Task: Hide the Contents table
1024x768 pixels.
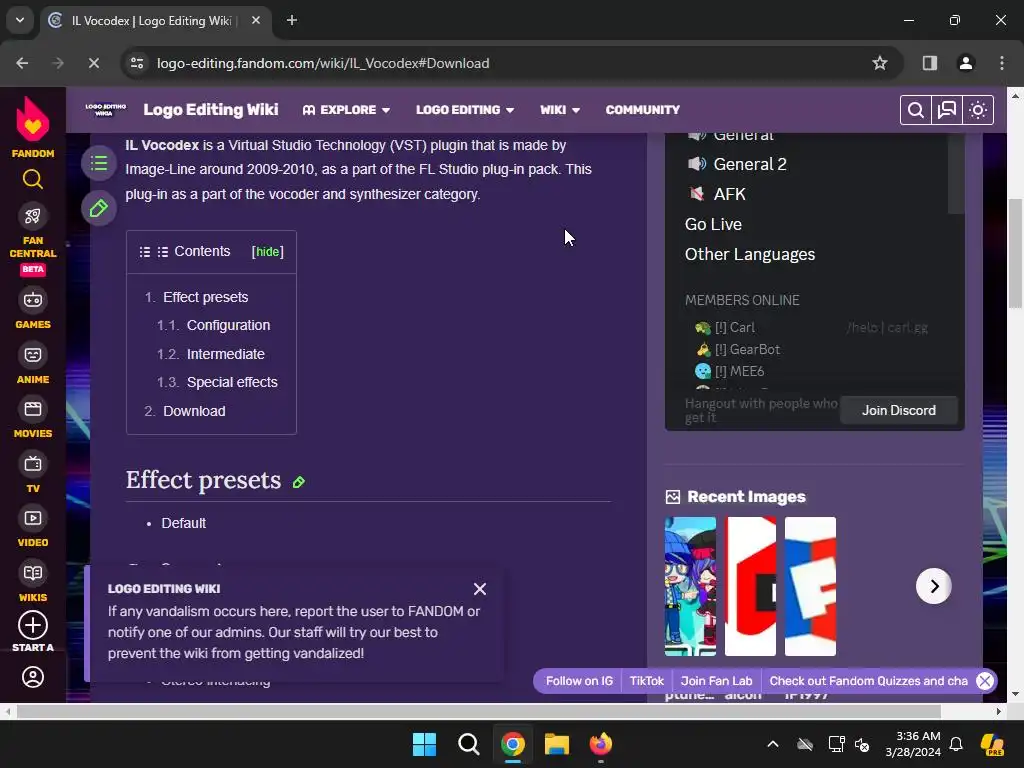Action: click(x=268, y=252)
